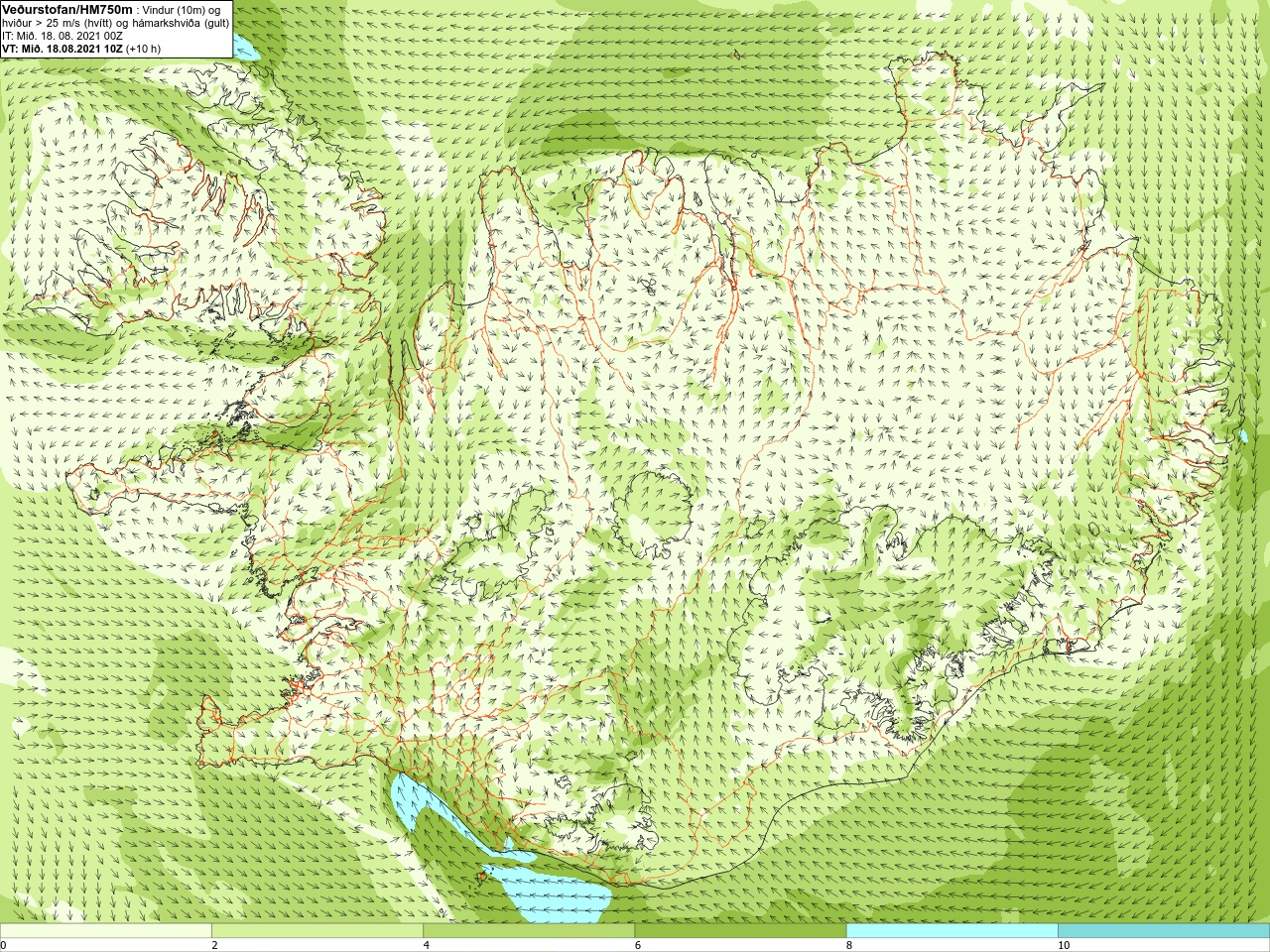Click the scale label '10'

coord(1064,945)
